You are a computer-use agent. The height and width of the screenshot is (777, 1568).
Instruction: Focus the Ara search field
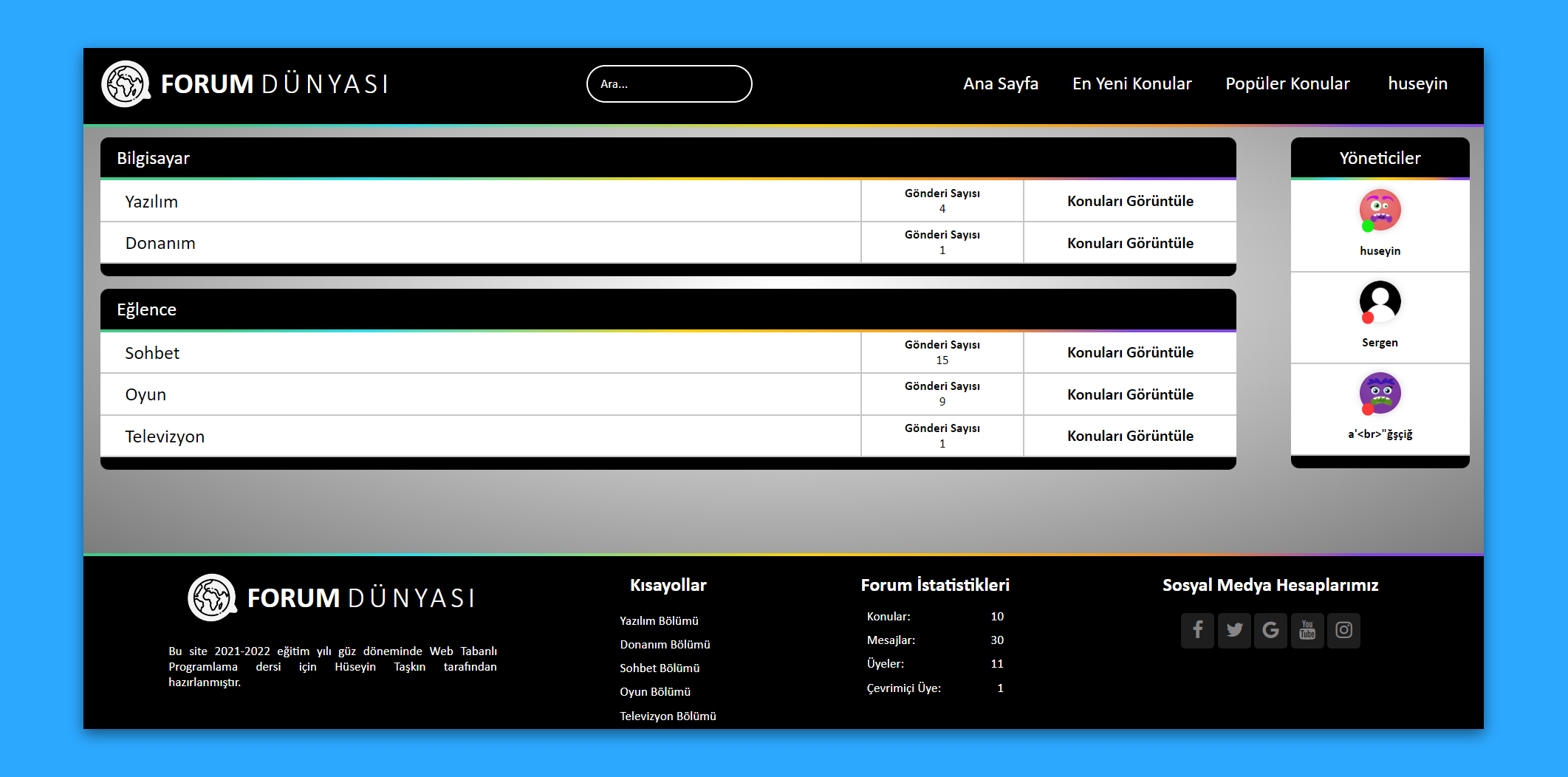(x=669, y=84)
